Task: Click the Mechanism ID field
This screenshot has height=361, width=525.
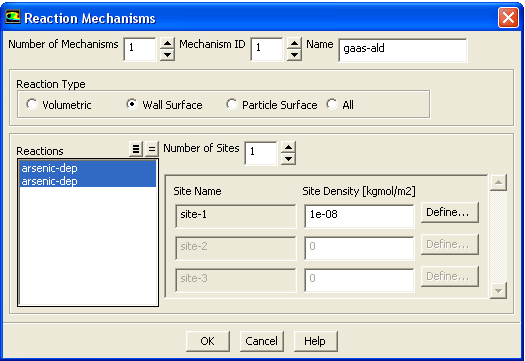Action: [267, 49]
